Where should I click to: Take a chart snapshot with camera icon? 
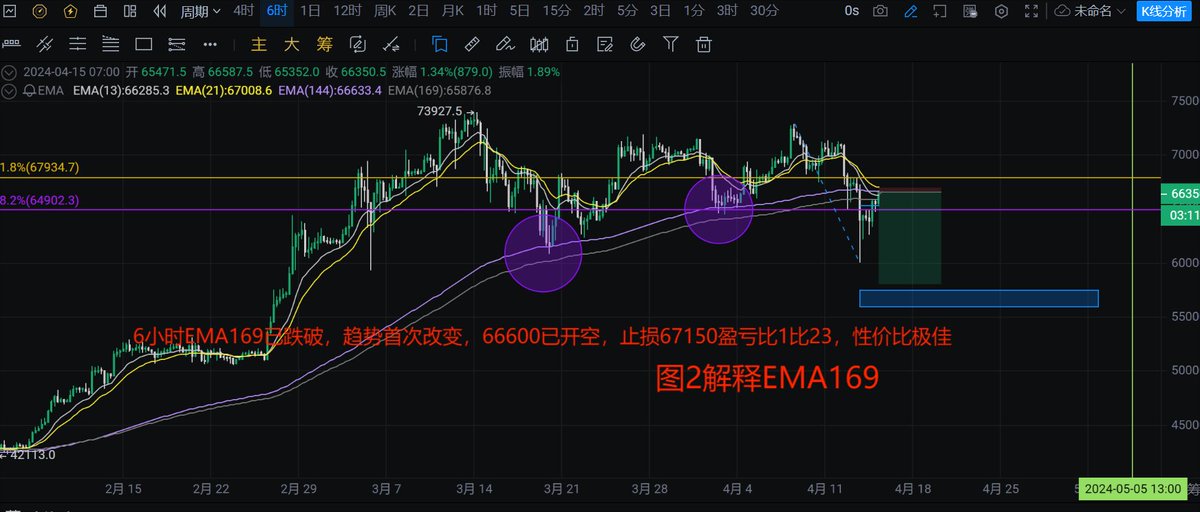(x=880, y=12)
